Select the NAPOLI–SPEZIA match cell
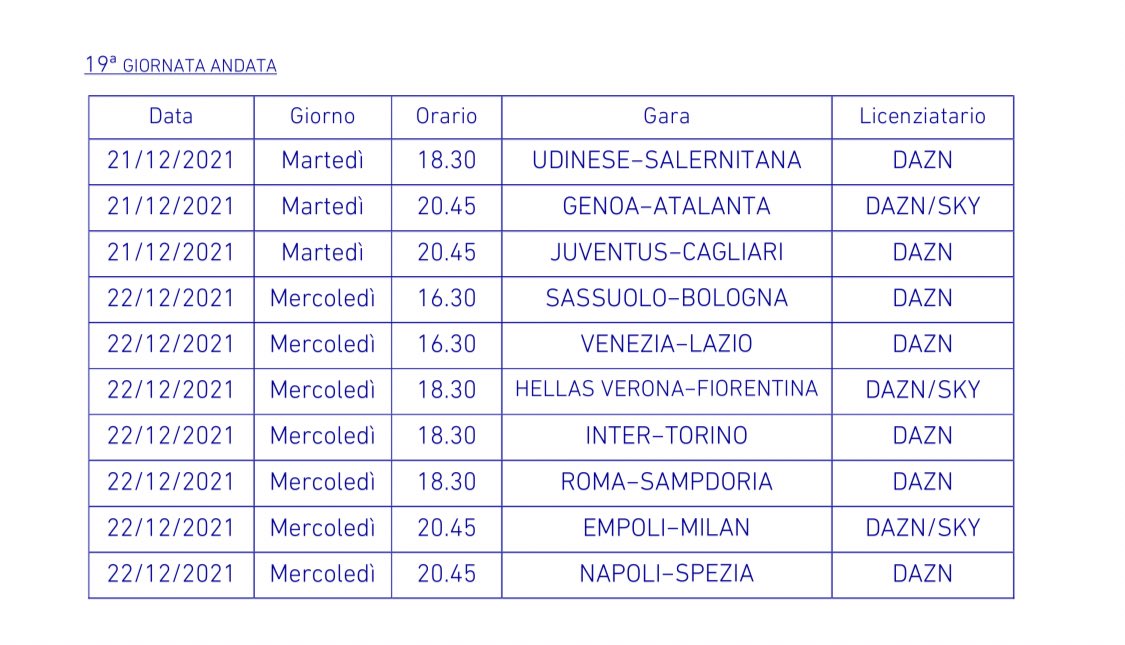1125x645 pixels. click(x=666, y=574)
